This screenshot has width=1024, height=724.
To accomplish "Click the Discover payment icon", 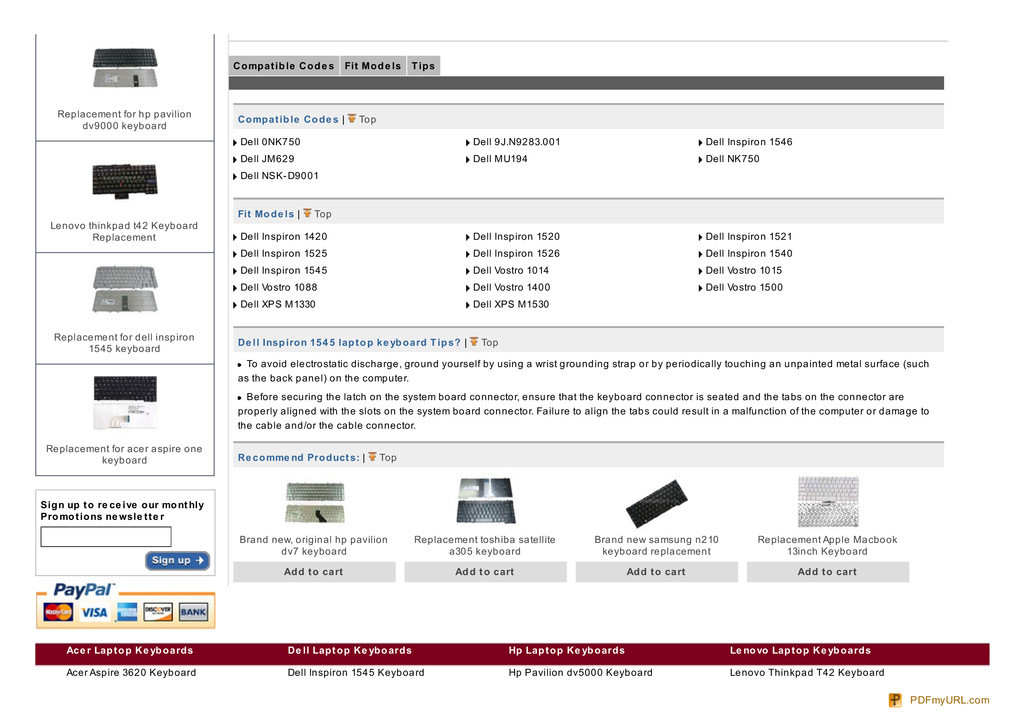I will (x=158, y=612).
